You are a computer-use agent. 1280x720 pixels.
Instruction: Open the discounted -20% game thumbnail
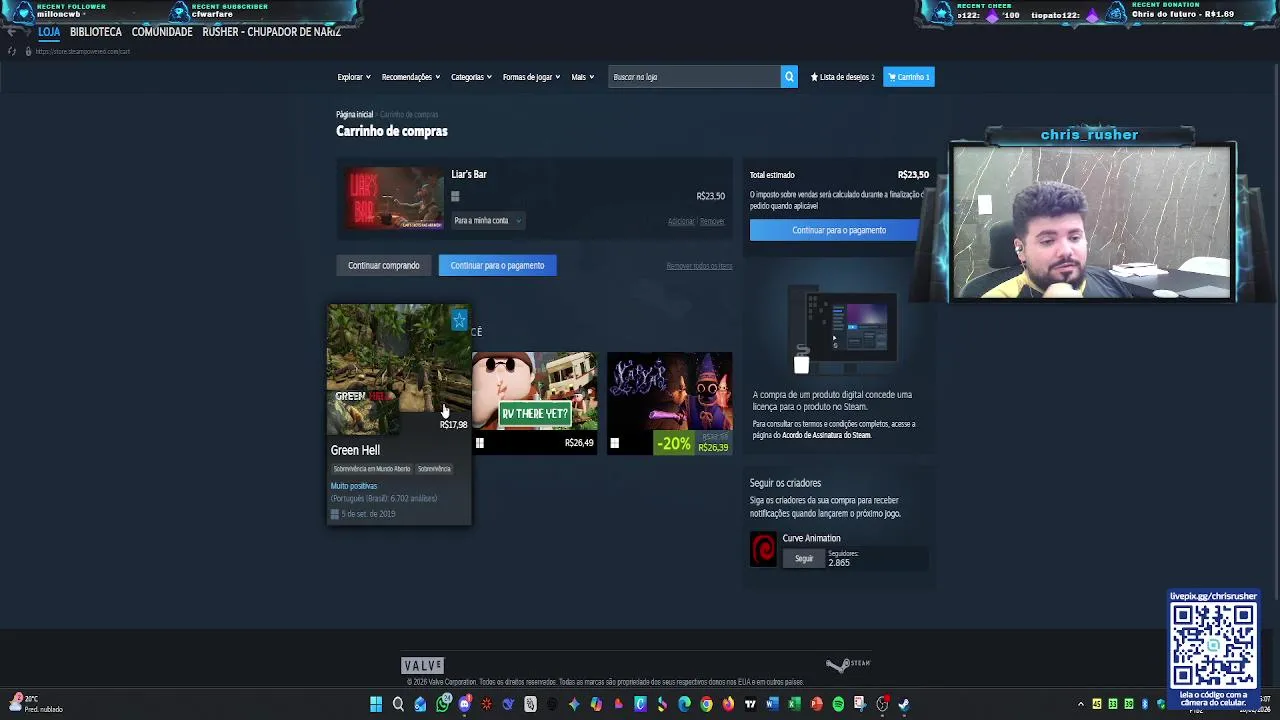(x=670, y=392)
